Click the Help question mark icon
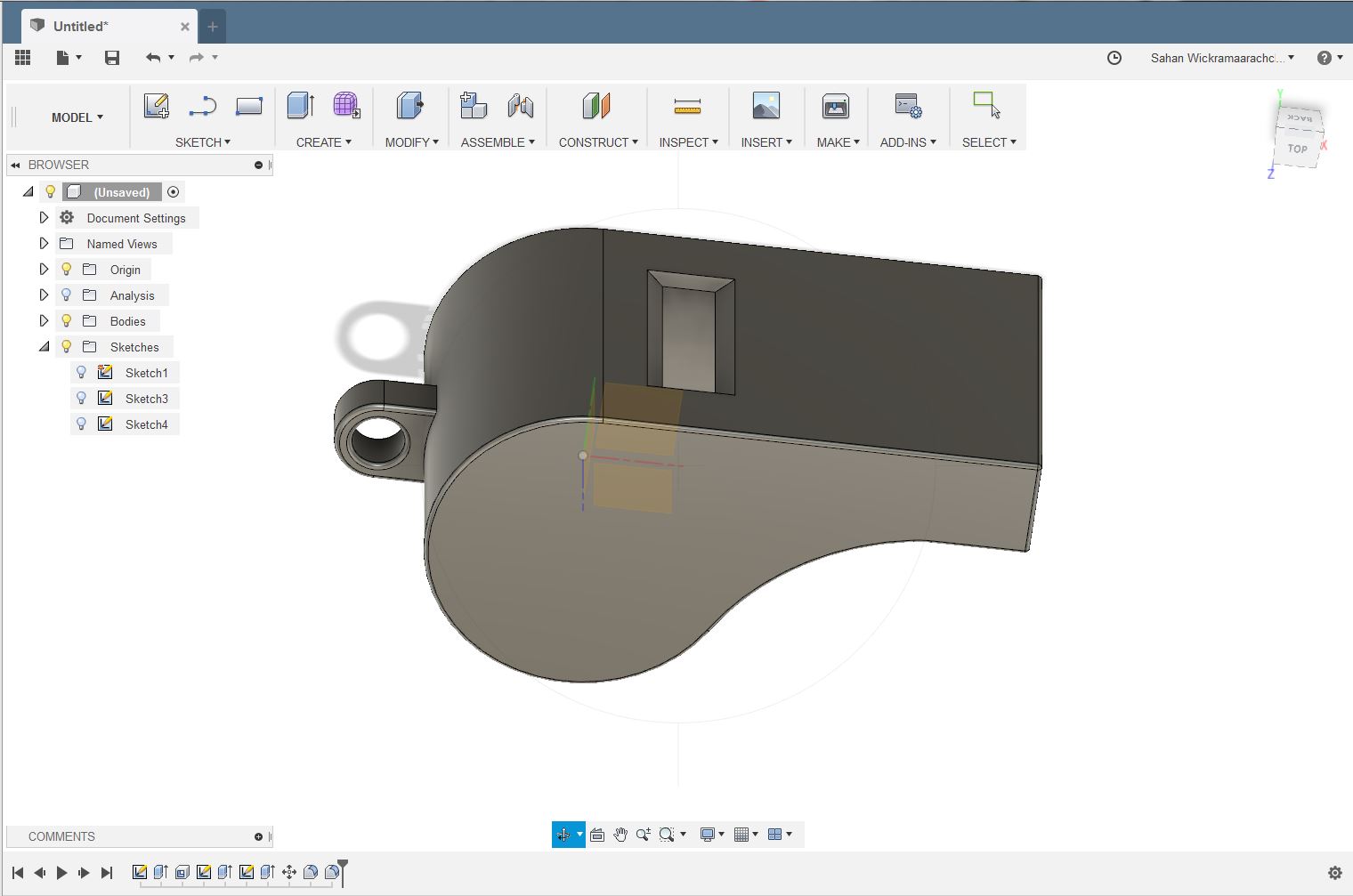The image size is (1353, 896). click(x=1325, y=58)
